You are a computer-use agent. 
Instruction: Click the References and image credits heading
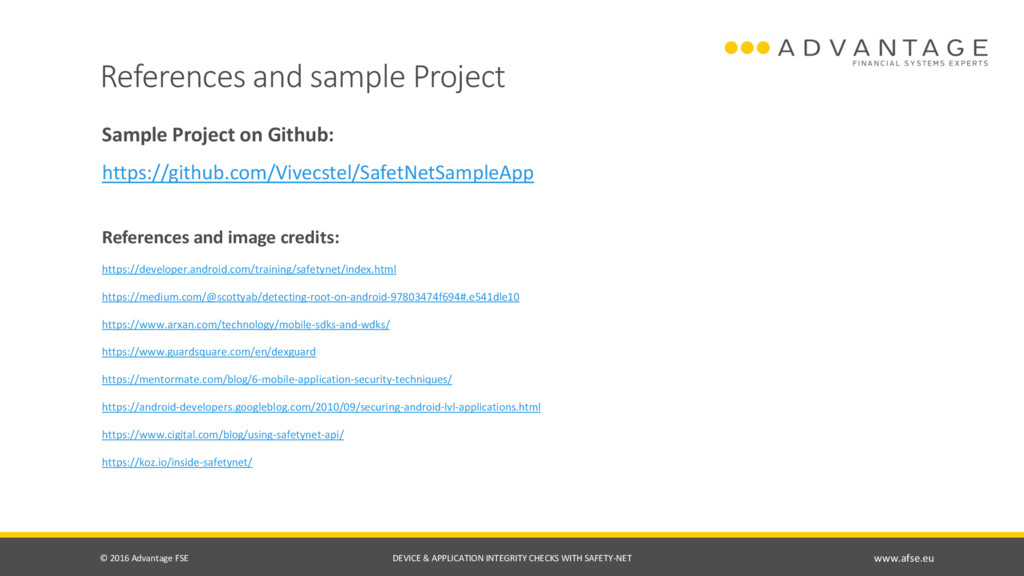[220, 237]
